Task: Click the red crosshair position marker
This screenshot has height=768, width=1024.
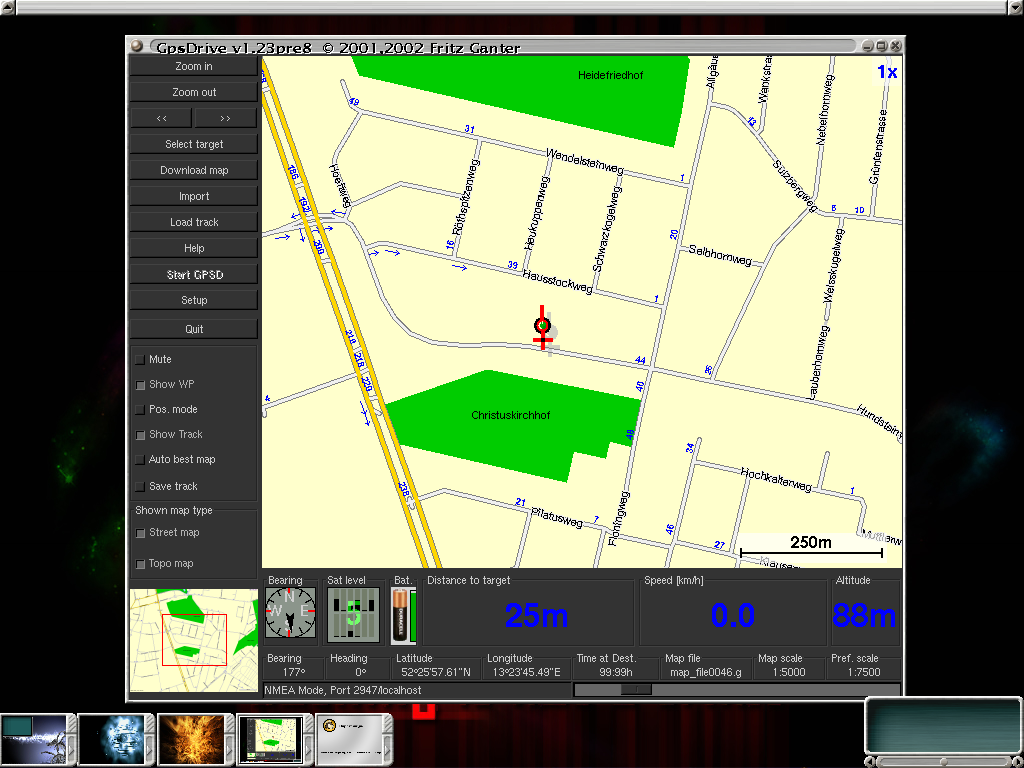Action: pyautogui.click(x=543, y=327)
